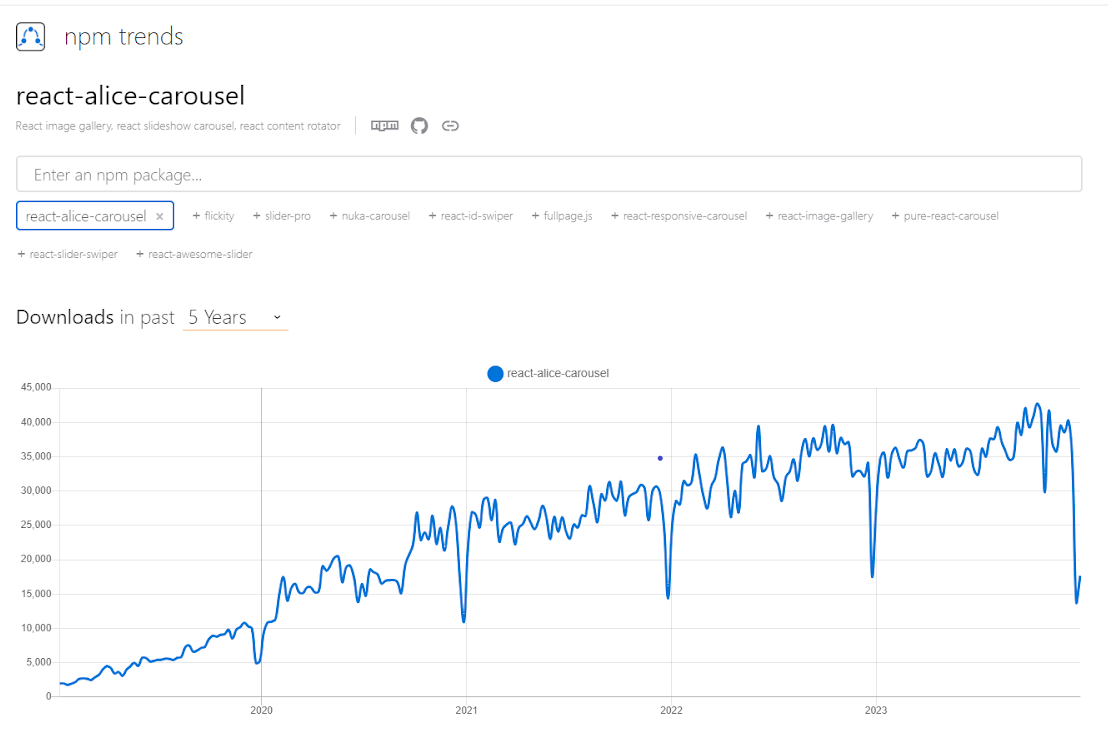Add react-responsive-carousel suggestion link
The height and width of the screenshot is (735, 1108).
coord(679,215)
